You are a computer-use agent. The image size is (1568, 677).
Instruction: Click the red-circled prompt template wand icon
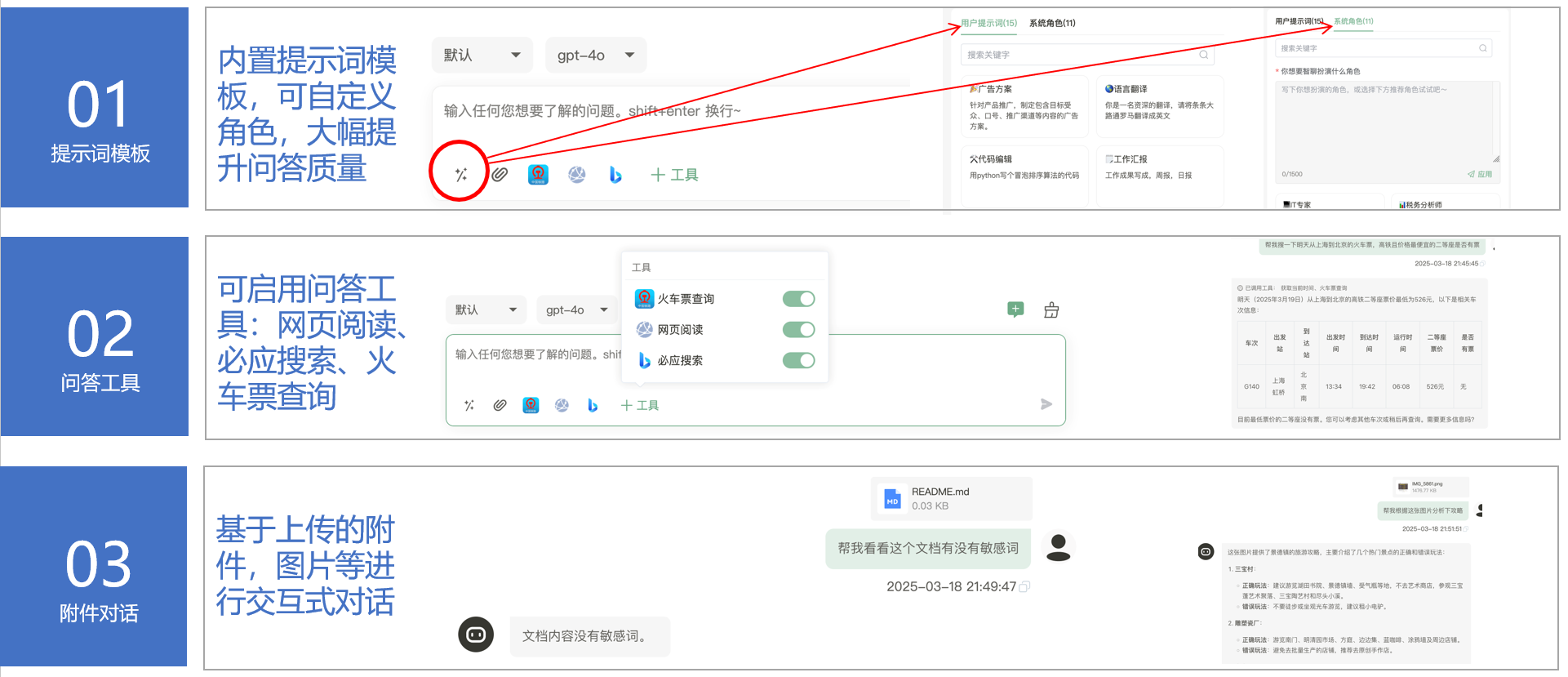(x=461, y=174)
